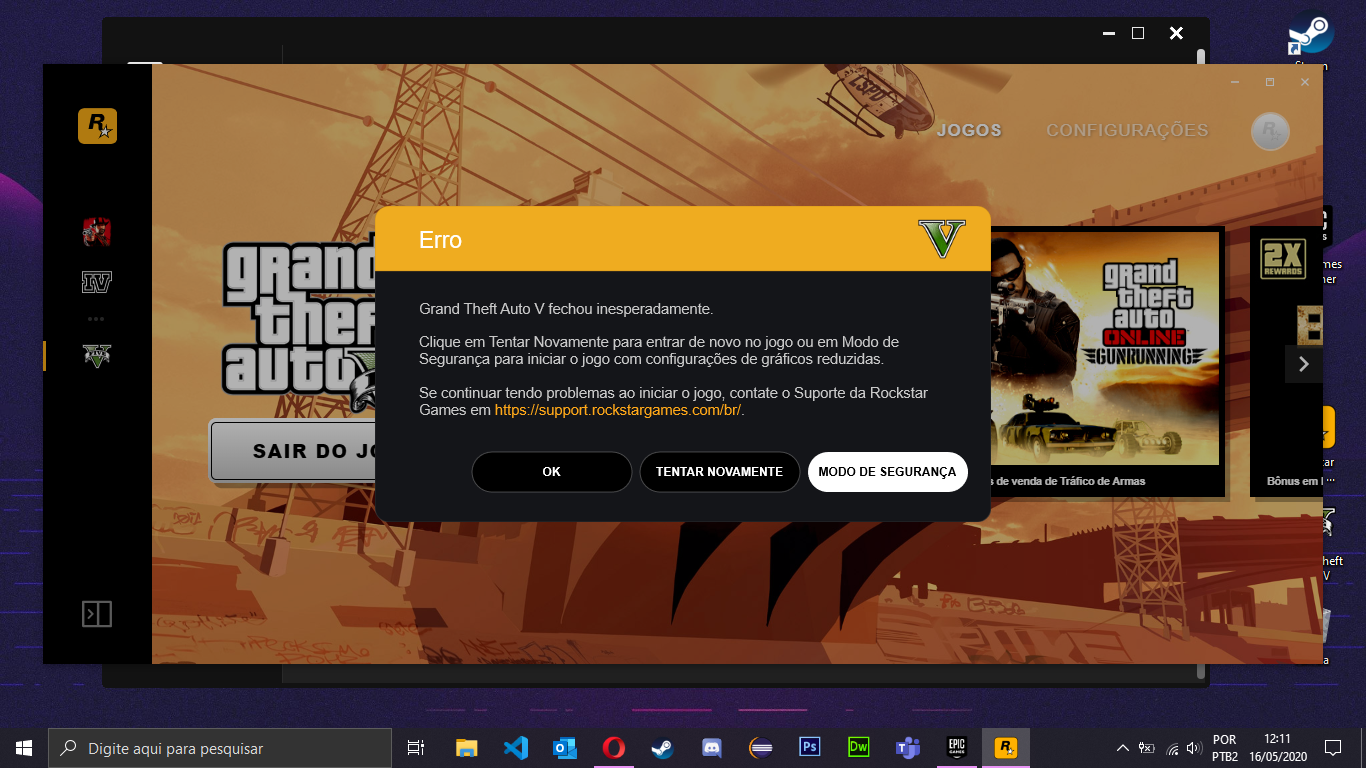Minimize the Rockstar launcher window

1234,82
